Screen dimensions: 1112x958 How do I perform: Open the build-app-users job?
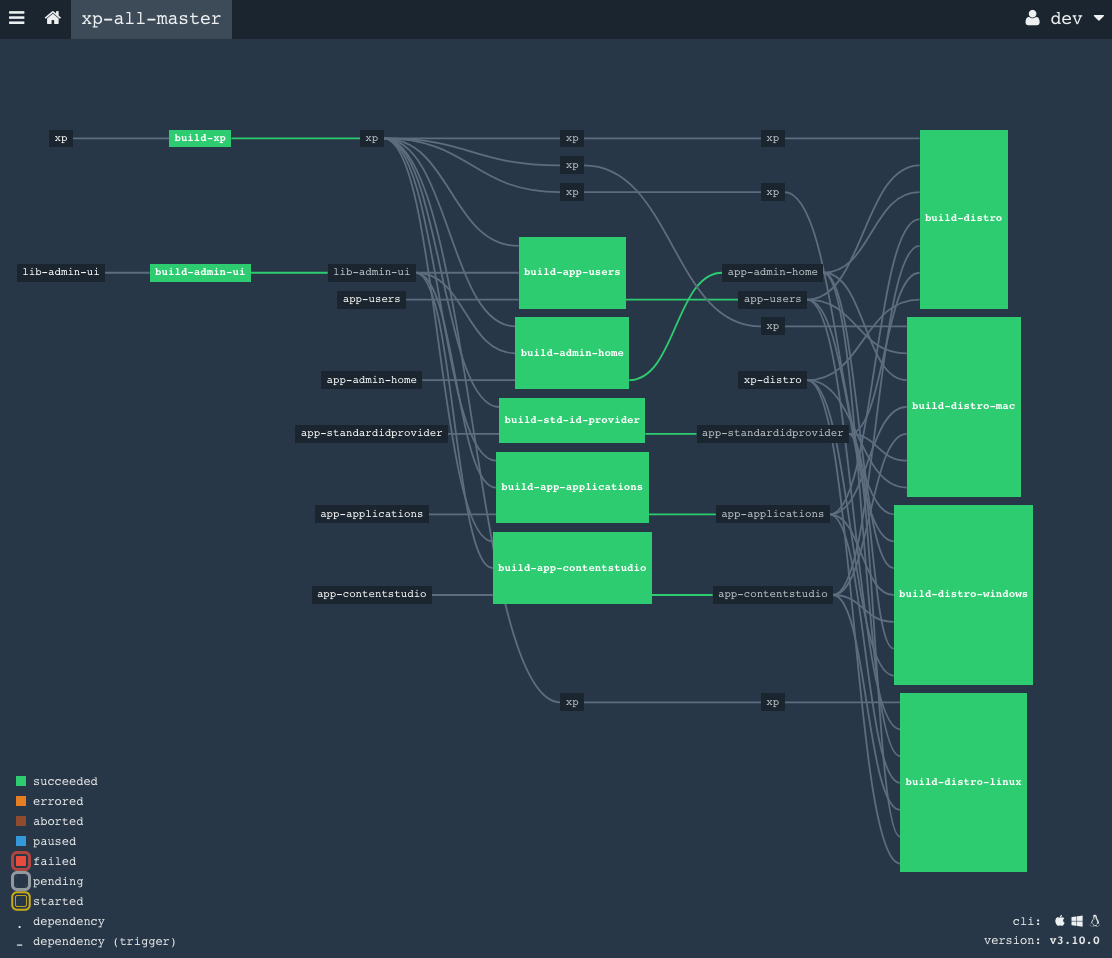tap(572, 272)
